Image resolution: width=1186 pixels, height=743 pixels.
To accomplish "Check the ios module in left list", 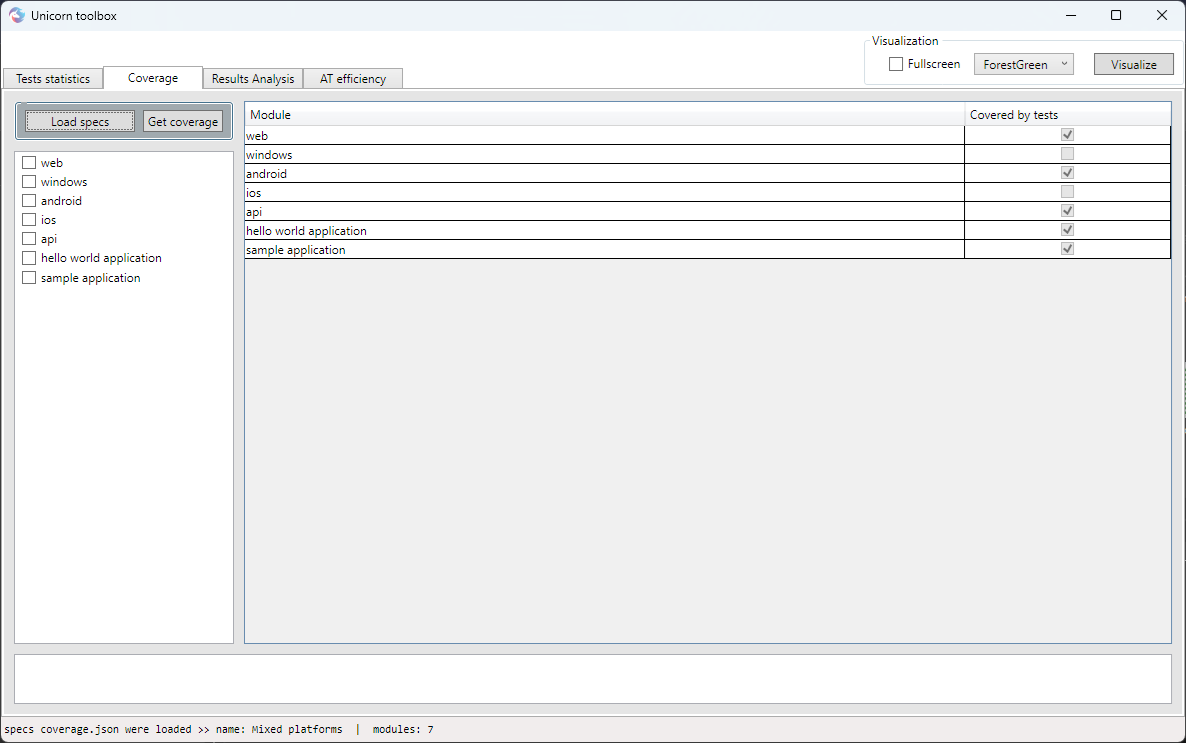I will [29, 219].
